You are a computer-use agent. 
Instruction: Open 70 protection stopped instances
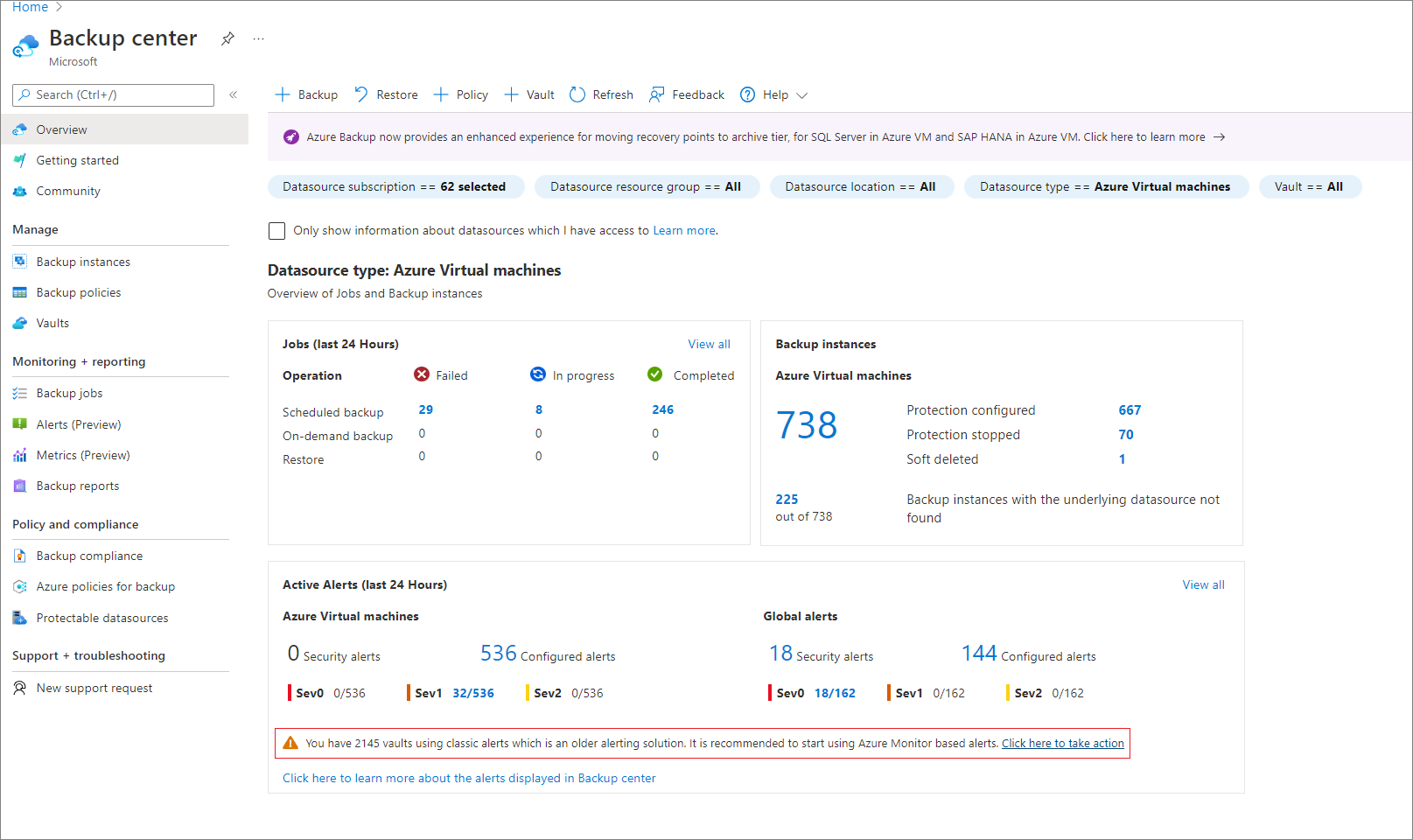pyautogui.click(x=1126, y=435)
